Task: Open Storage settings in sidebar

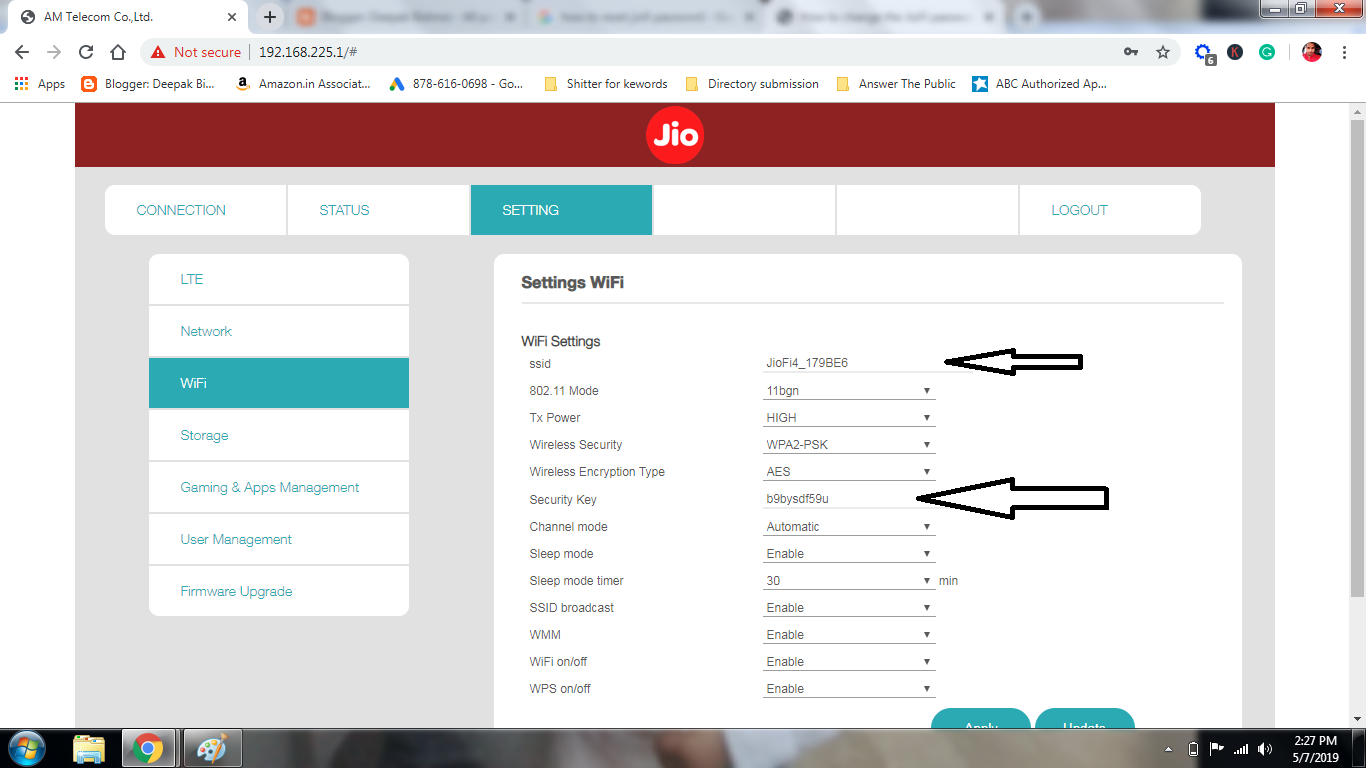Action: pos(279,435)
